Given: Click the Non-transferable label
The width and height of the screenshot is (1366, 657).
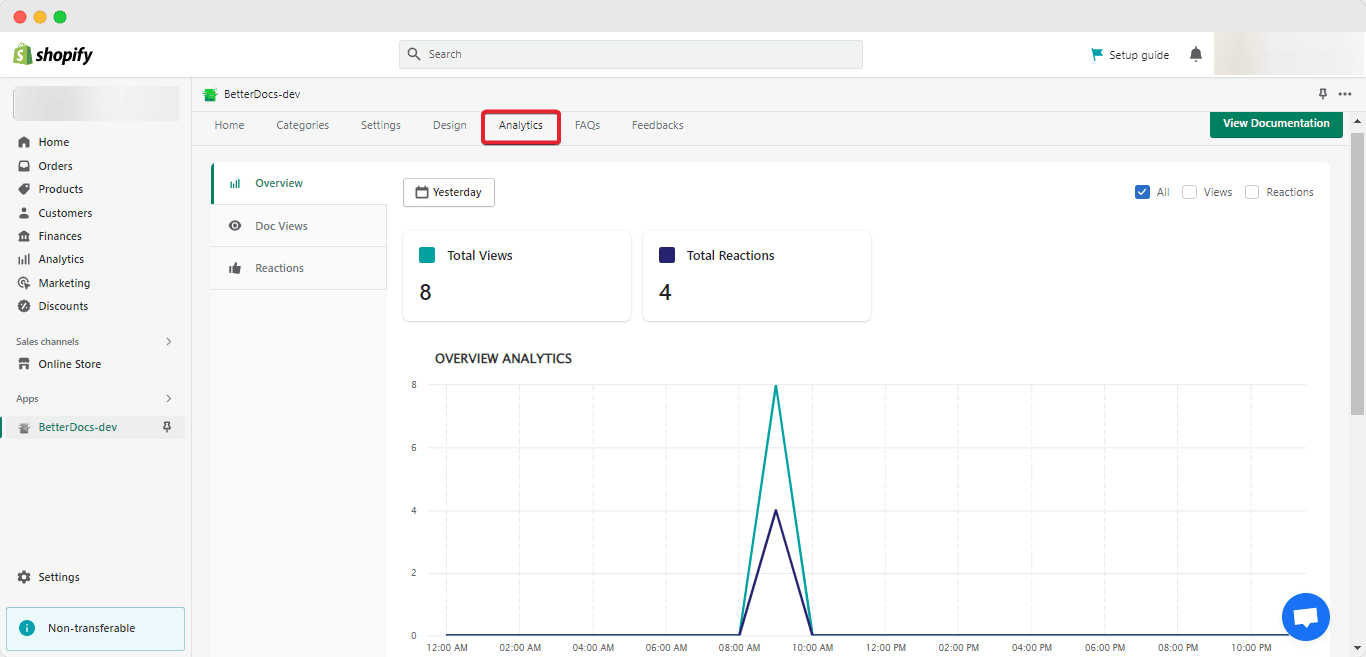Looking at the screenshot, I should coord(92,628).
